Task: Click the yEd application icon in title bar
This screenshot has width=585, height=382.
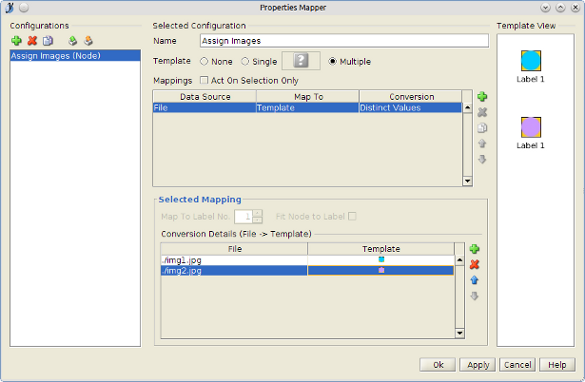Action: (x=9, y=7)
